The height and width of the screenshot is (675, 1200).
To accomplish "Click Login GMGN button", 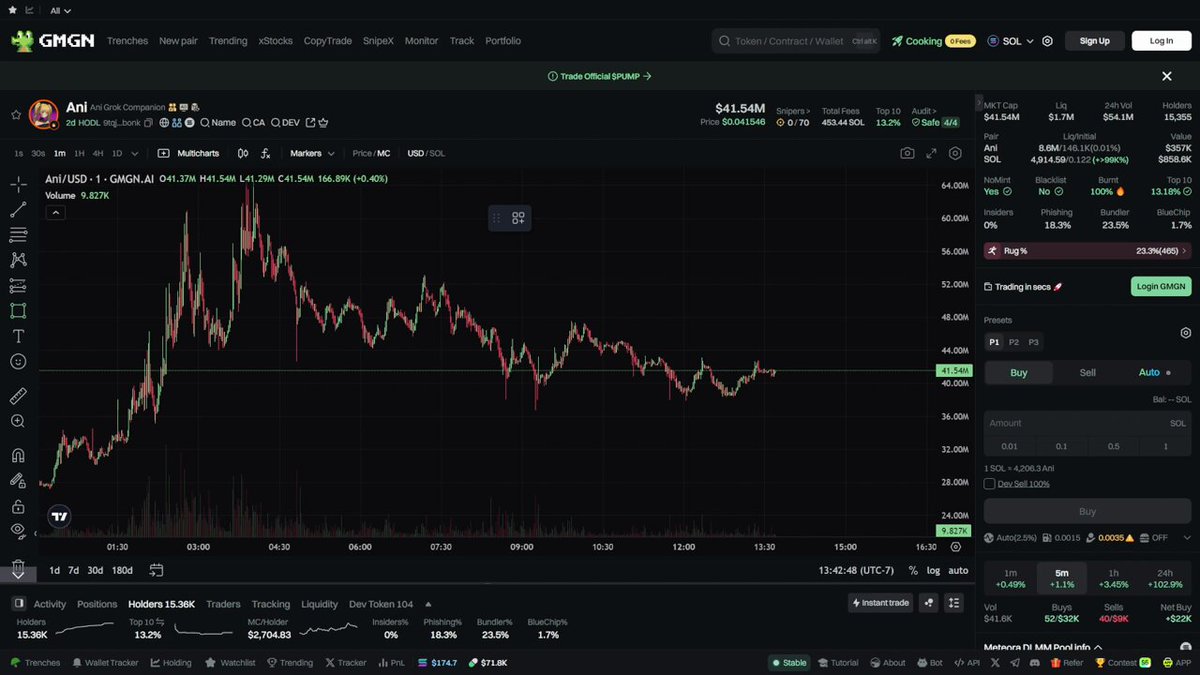I will pos(1161,286).
